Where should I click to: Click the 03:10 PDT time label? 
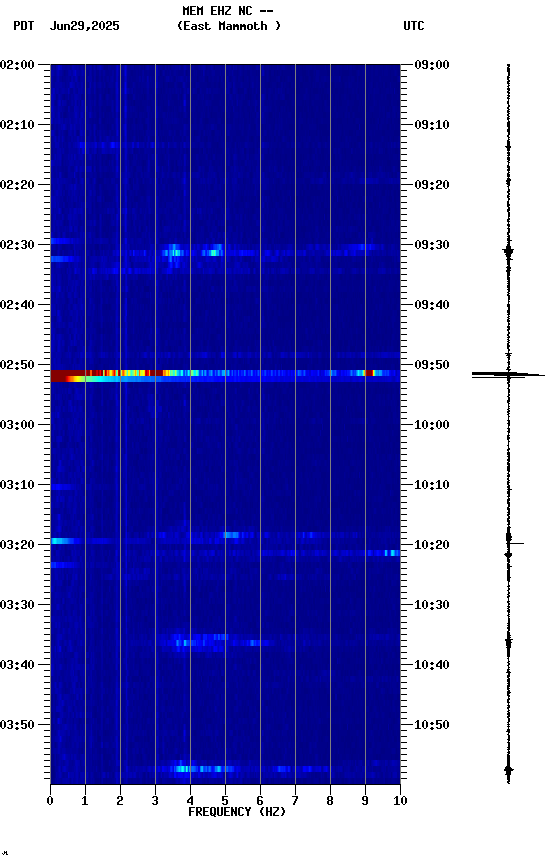(x=17, y=485)
